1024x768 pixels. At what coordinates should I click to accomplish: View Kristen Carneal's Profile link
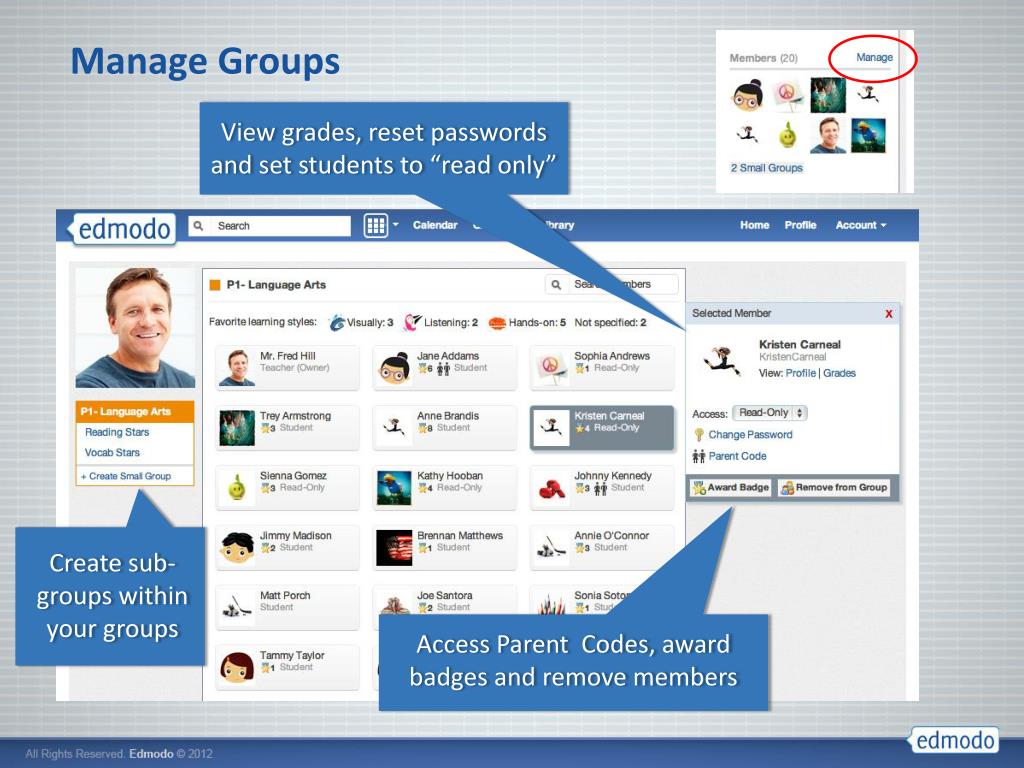coord(801,373)
